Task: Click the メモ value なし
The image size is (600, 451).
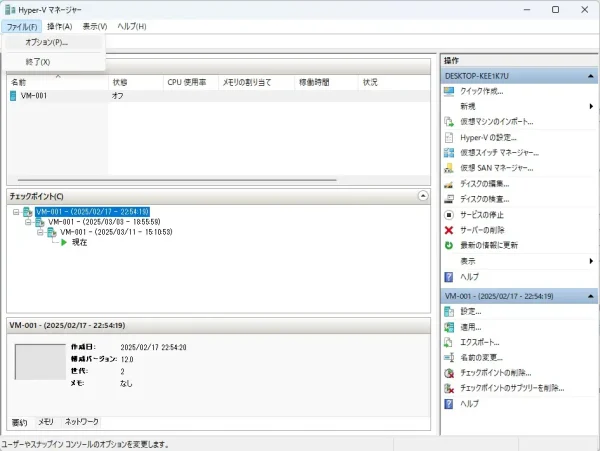Action: tap(126, 383)
